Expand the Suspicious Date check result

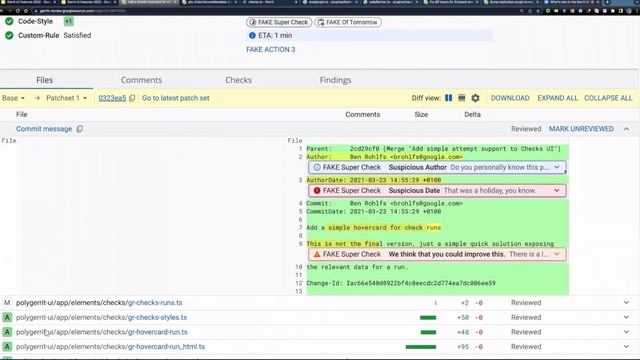click(557, 190)
